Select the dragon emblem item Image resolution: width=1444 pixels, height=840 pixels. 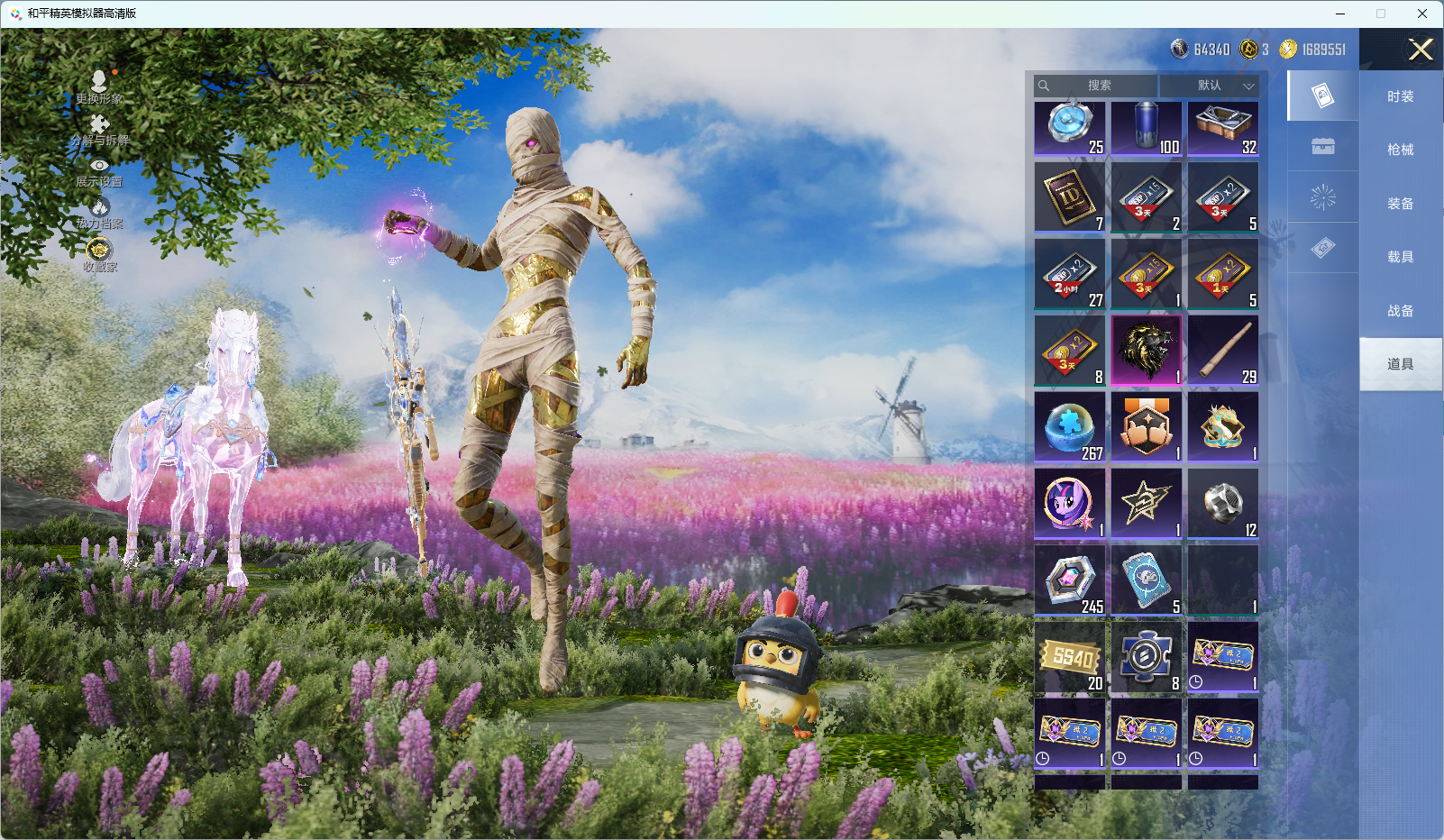(x=1223, y=427)
